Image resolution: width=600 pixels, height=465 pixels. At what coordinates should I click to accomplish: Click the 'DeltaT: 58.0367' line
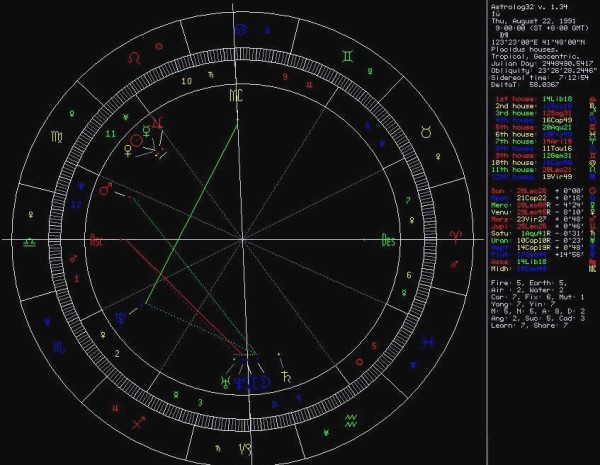point(525,85)
